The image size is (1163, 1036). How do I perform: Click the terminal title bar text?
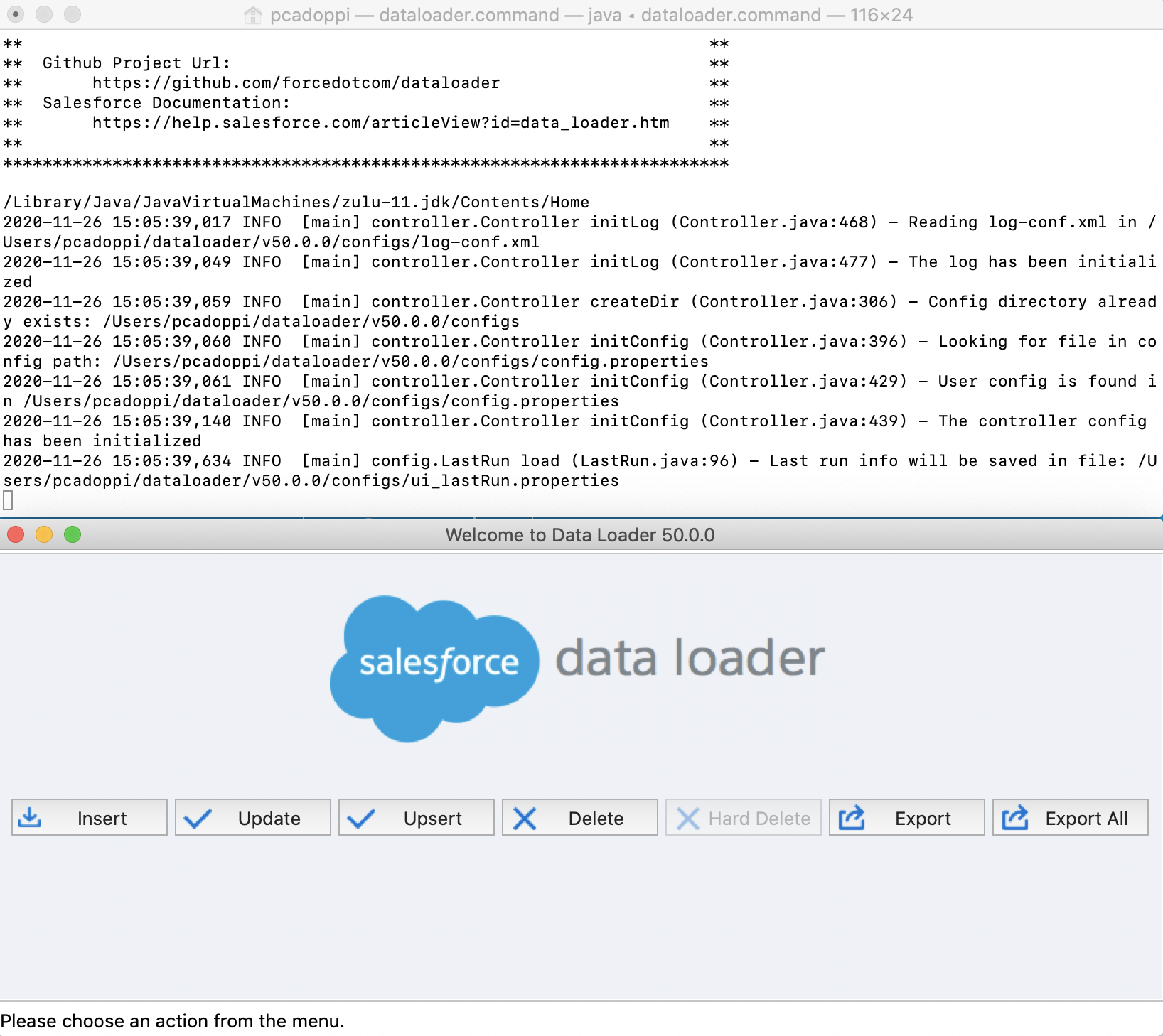(590, 15)
